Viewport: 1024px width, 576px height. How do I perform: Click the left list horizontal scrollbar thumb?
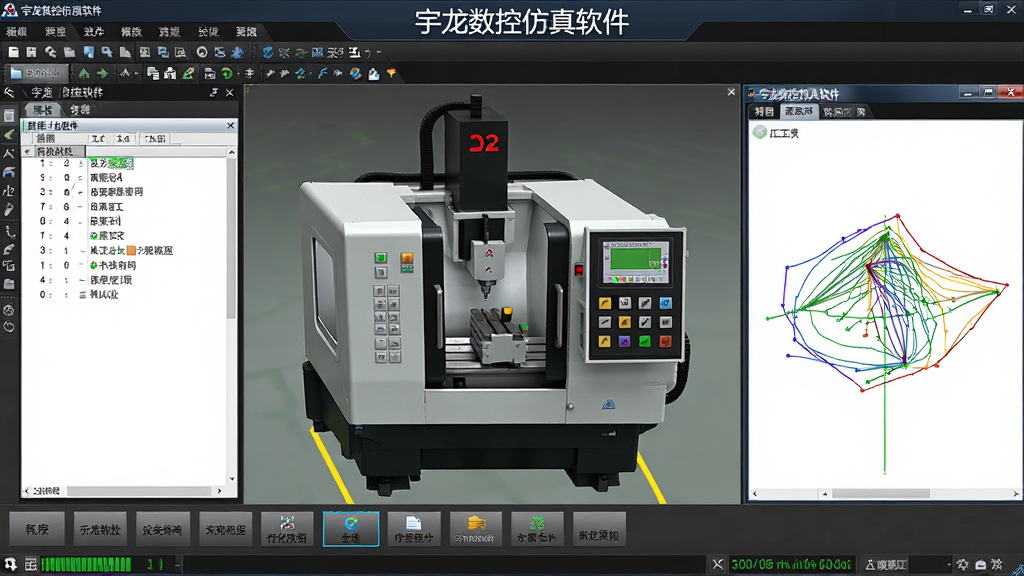click(138, 490)
